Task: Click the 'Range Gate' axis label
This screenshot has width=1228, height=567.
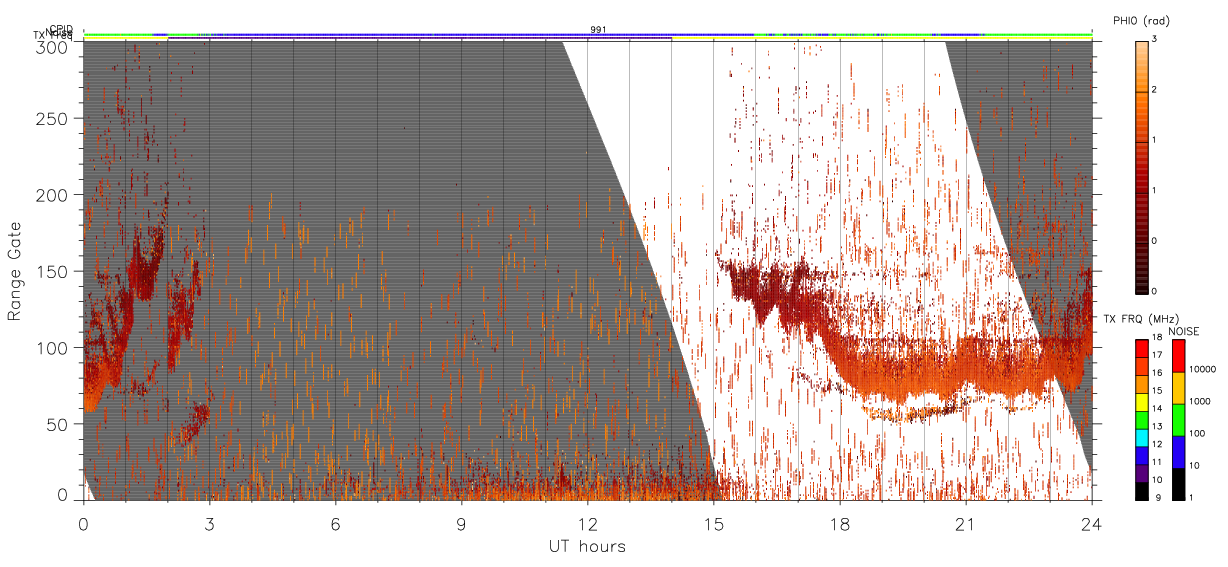Action: click(x=15, y=271)
